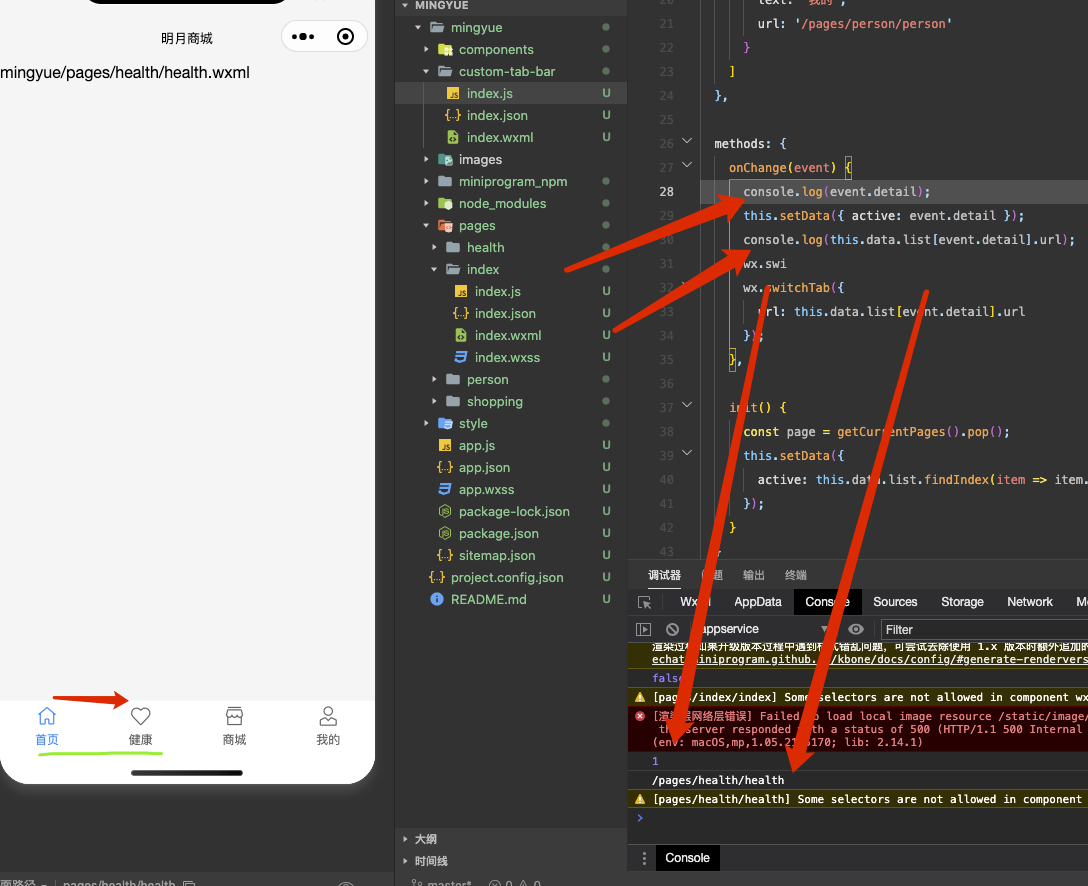1088x886 pixels.
Task: Collapse the custom-tab-bar folder
Action: click(426, 71)
